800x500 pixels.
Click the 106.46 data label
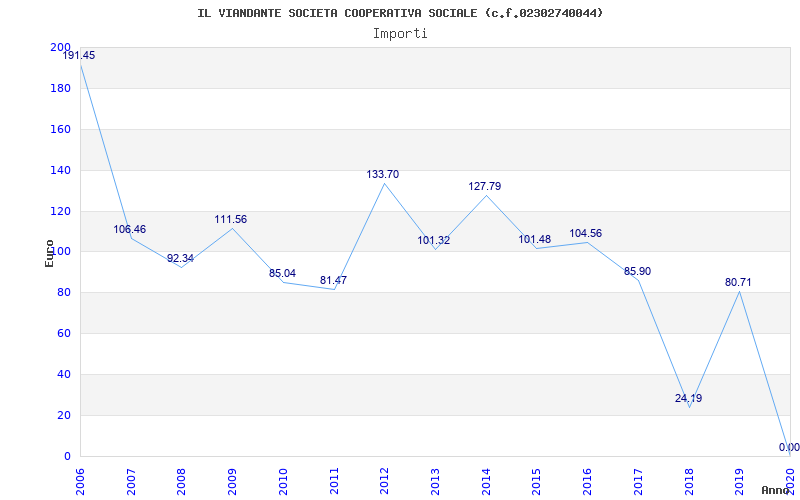(130, 230)
